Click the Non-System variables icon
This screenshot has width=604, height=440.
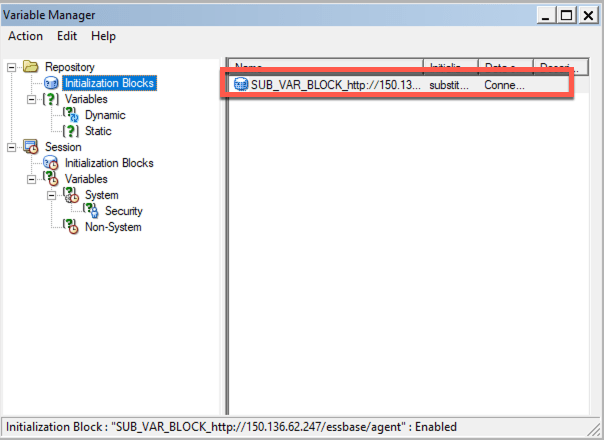[x=71, y=227]
